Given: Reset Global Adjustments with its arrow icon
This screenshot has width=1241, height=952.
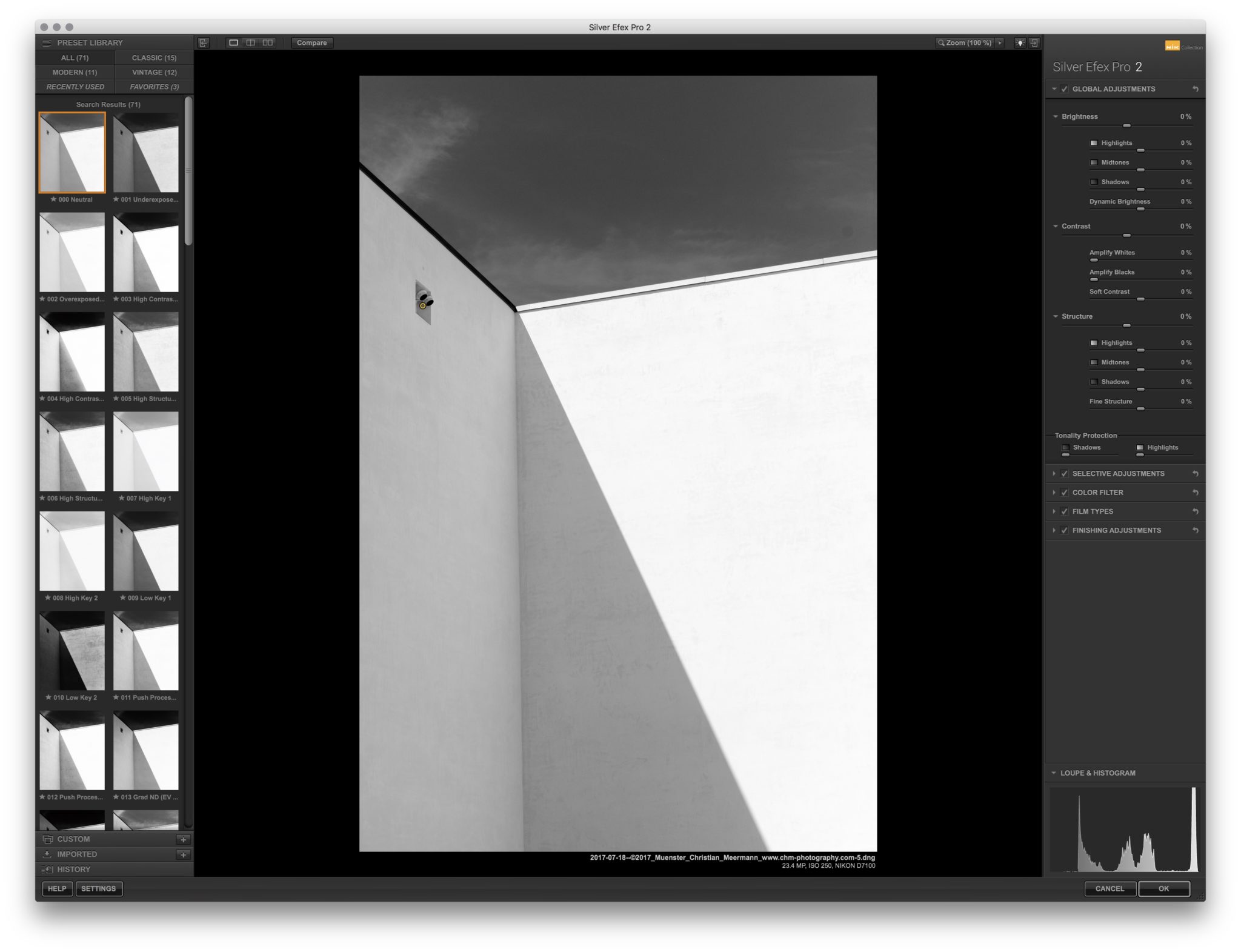Looking at the screenshot, I should 1196,89.
